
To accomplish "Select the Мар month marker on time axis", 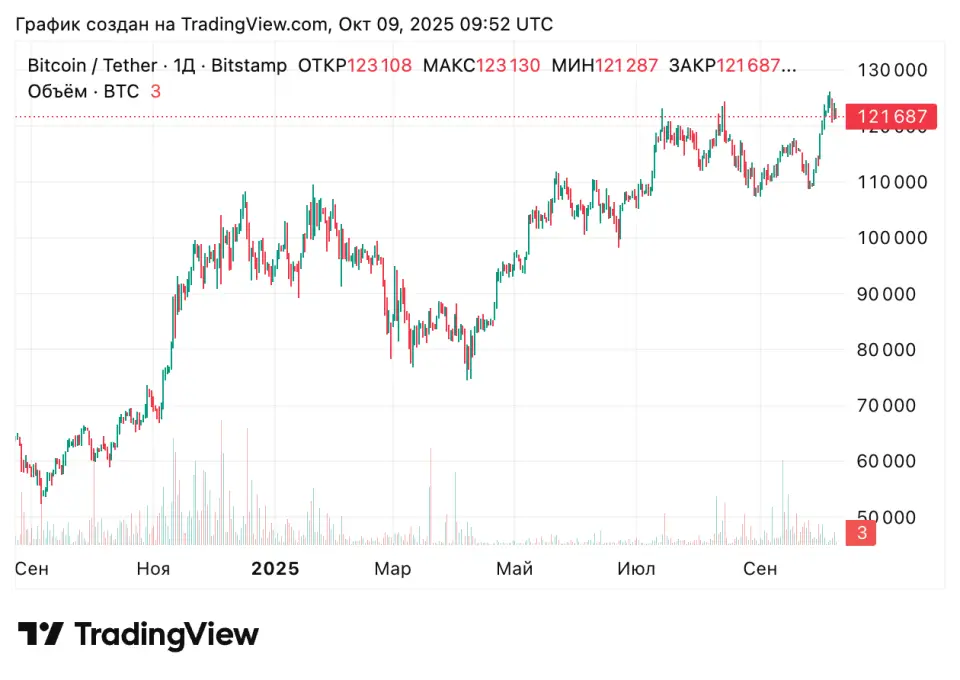I will tap(392, 569).
